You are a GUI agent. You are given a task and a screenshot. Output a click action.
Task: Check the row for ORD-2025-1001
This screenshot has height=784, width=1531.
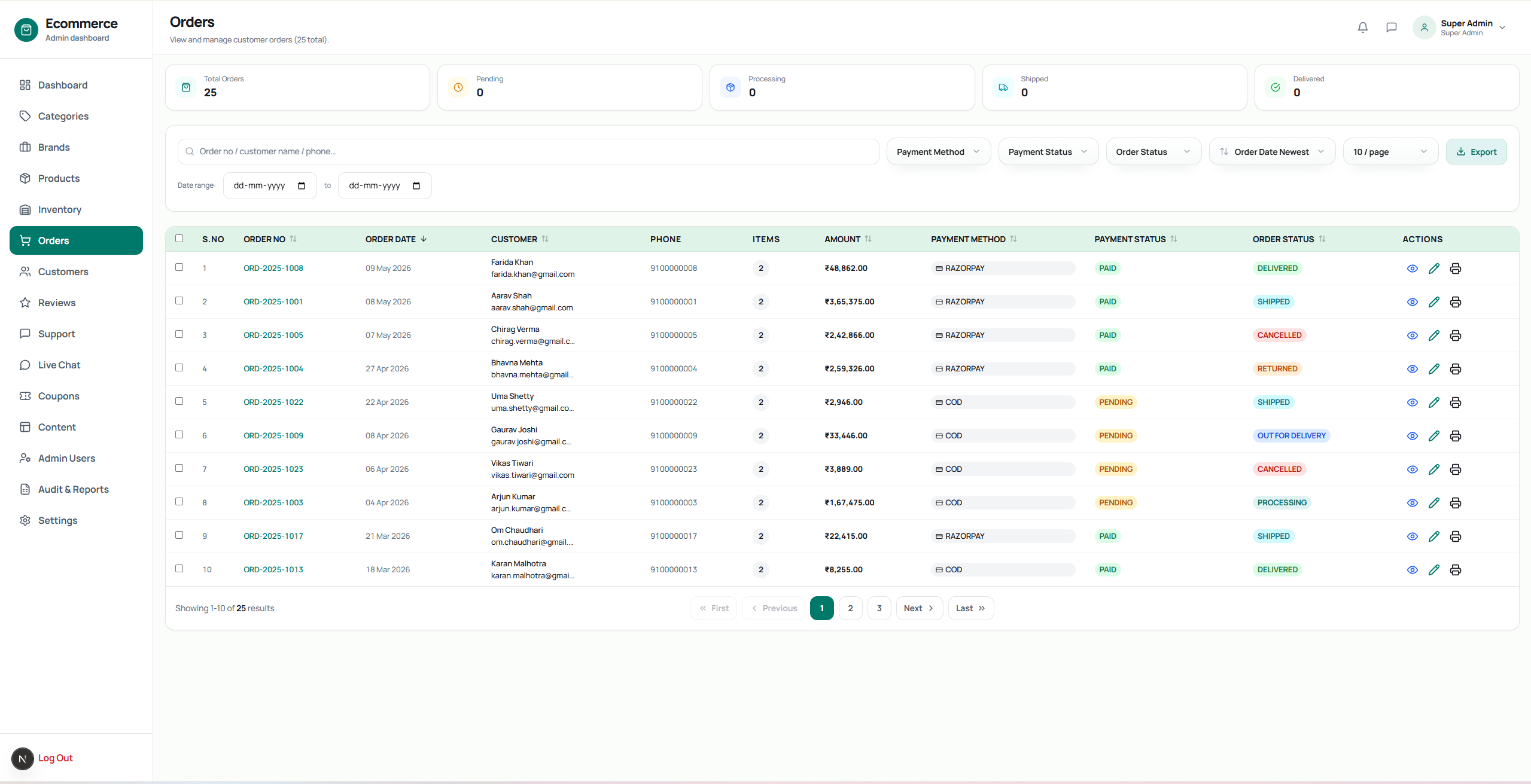[179, 300]
